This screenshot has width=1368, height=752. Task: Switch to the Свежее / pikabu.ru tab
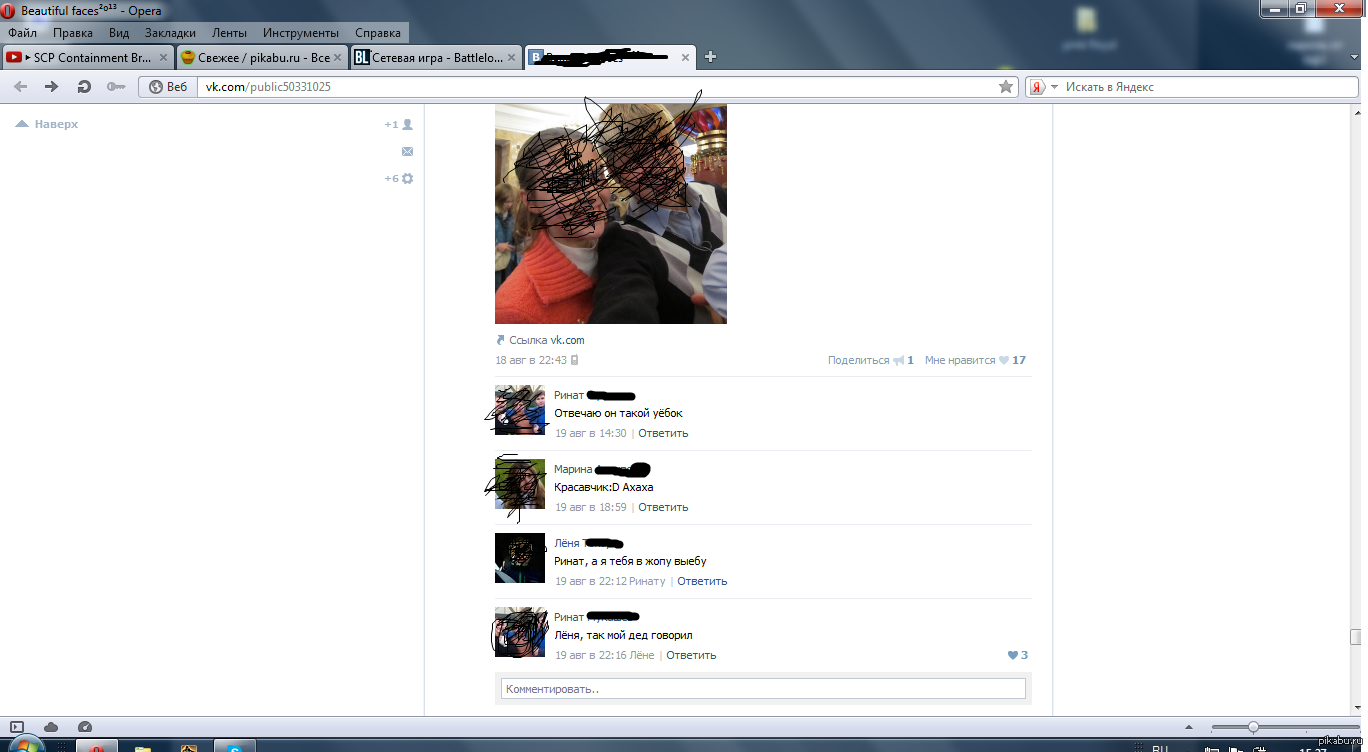coord(262,57)
